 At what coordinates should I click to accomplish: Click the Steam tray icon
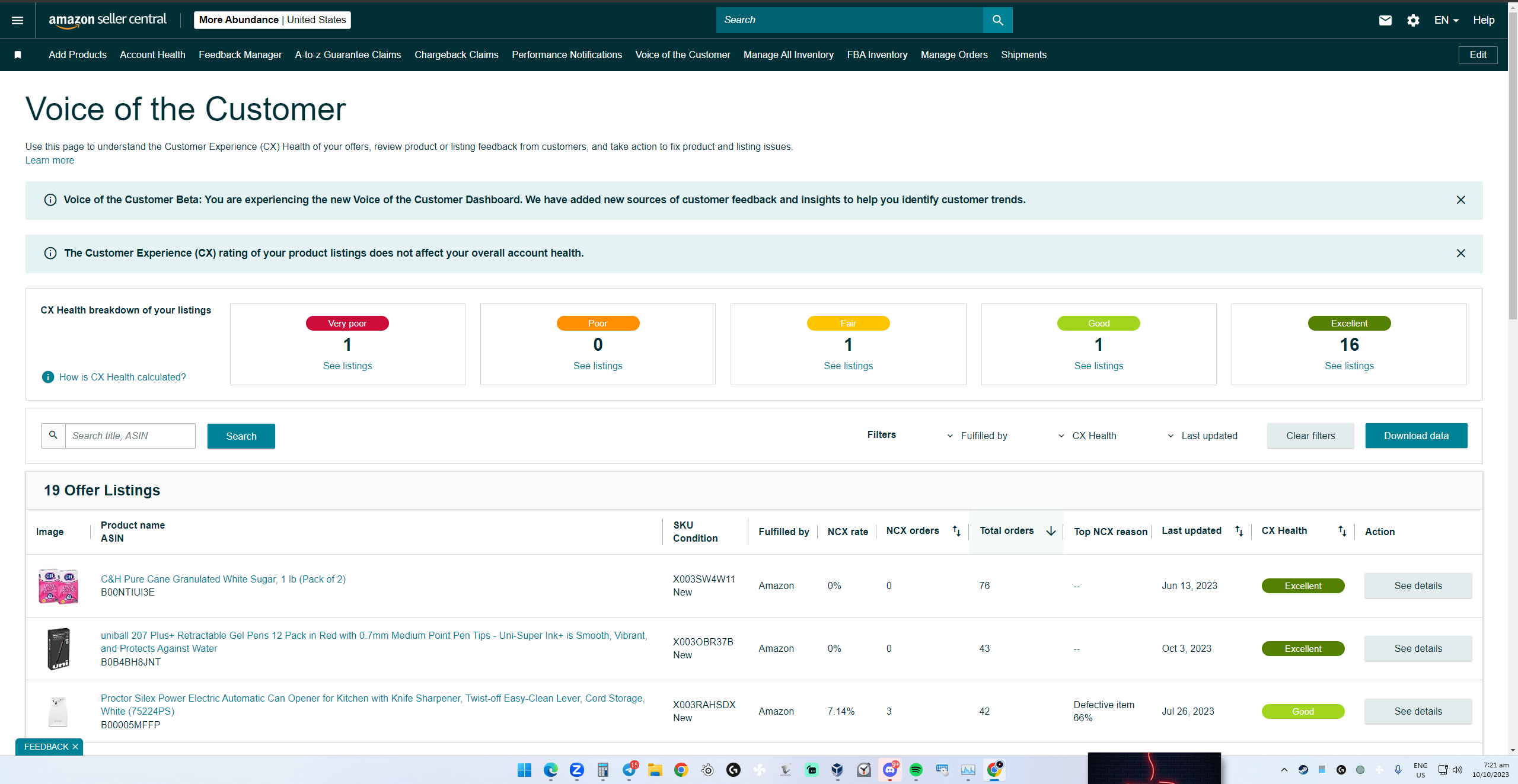click(1303, 770)
